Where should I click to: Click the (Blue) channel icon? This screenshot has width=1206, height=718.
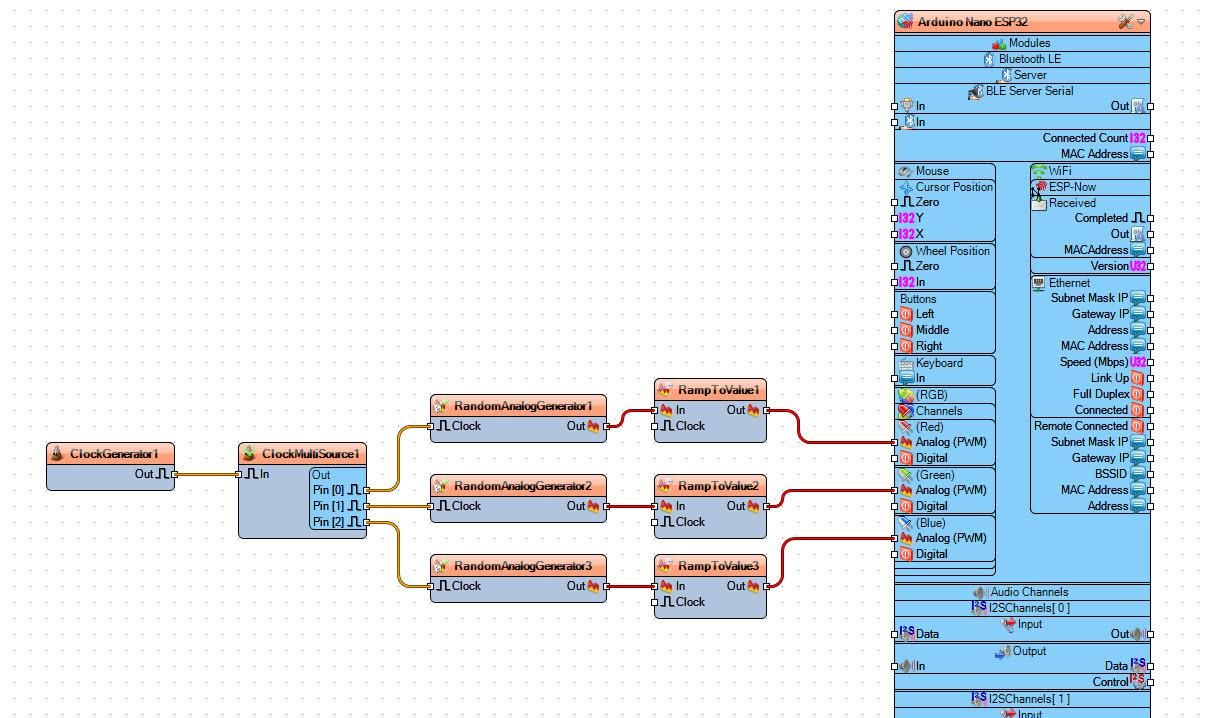coord(906,523)
